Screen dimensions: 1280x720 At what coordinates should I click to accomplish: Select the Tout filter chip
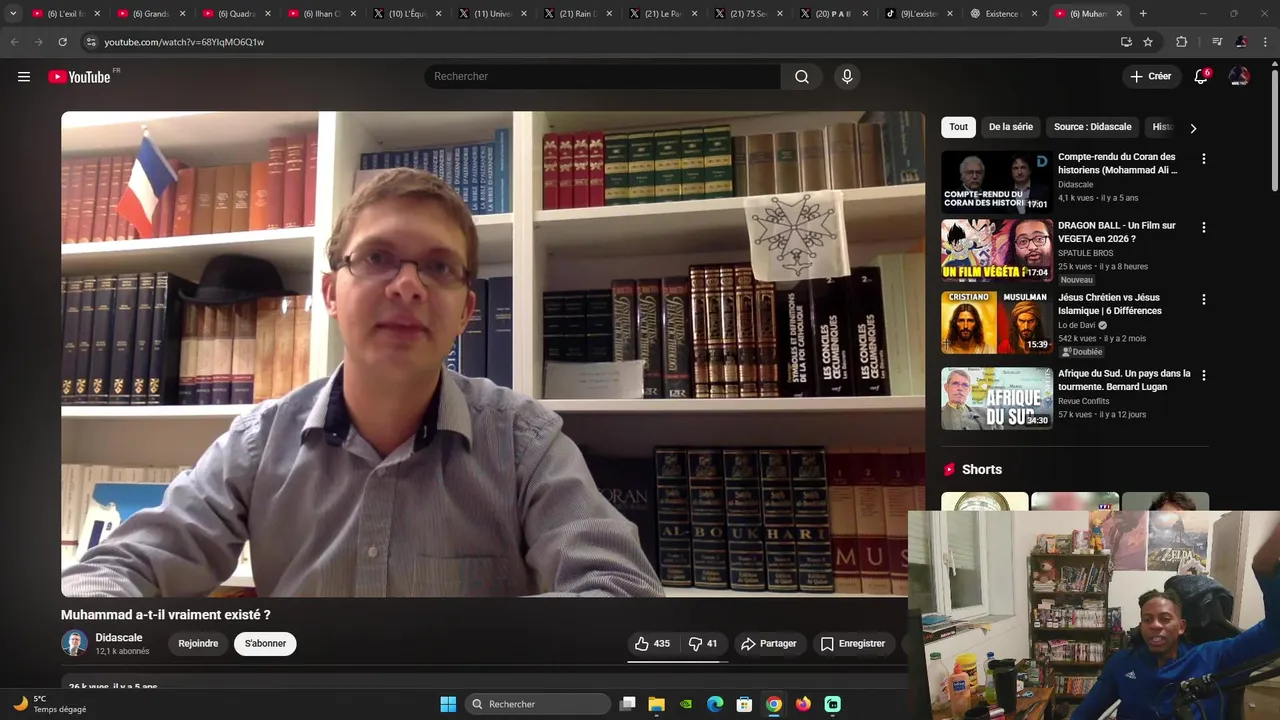(958, 127)
